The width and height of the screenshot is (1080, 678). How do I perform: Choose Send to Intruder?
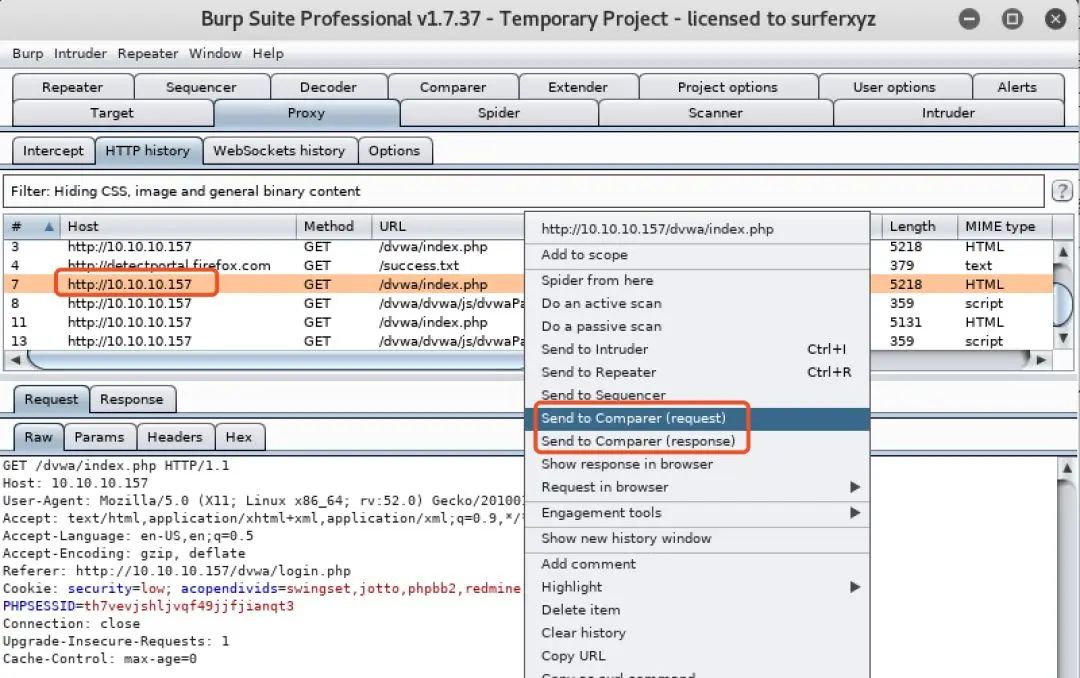[697, 349]
